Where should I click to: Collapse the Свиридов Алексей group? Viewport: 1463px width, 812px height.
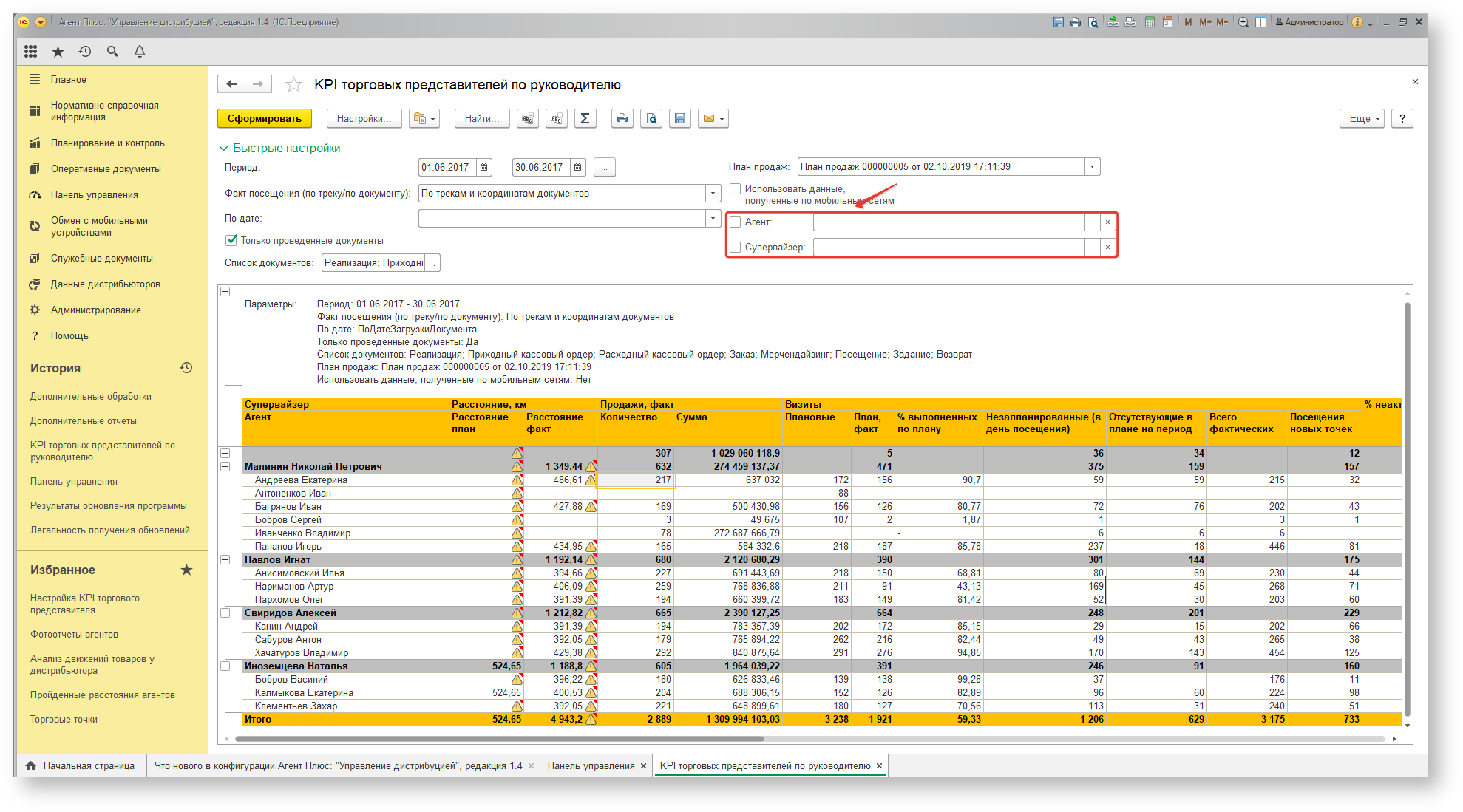225,613
